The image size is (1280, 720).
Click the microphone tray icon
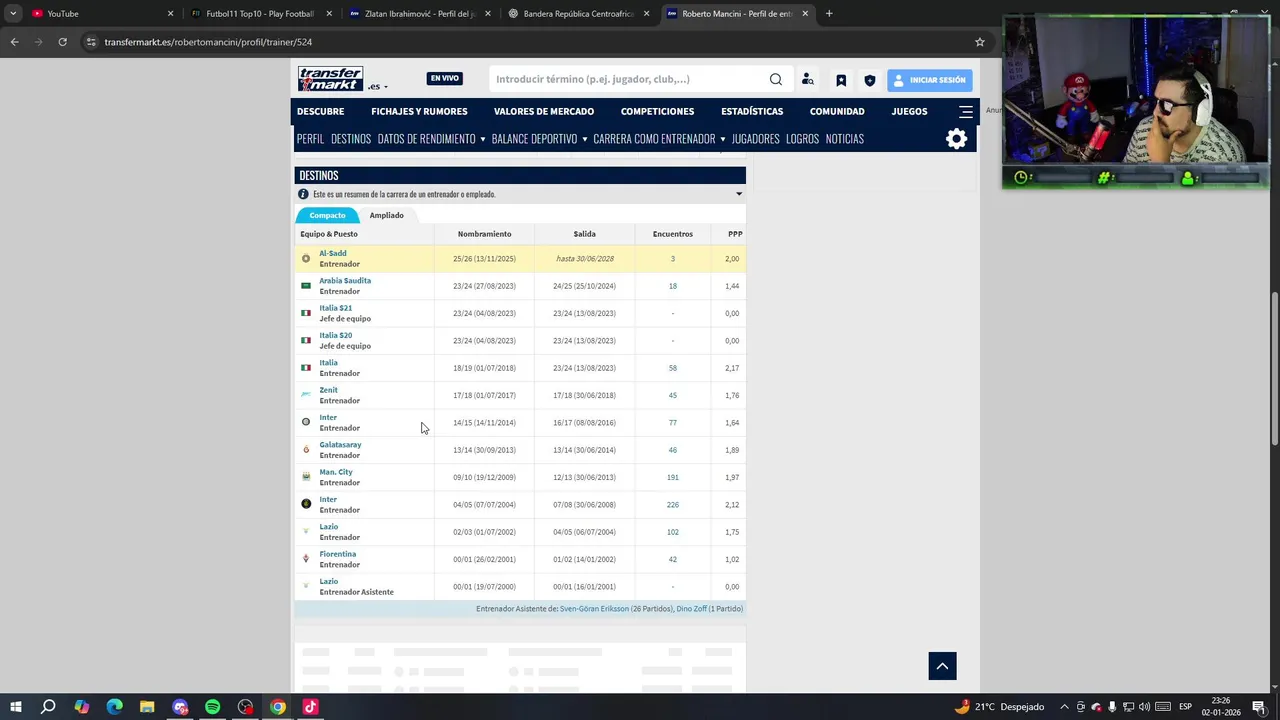[1112, 707]
